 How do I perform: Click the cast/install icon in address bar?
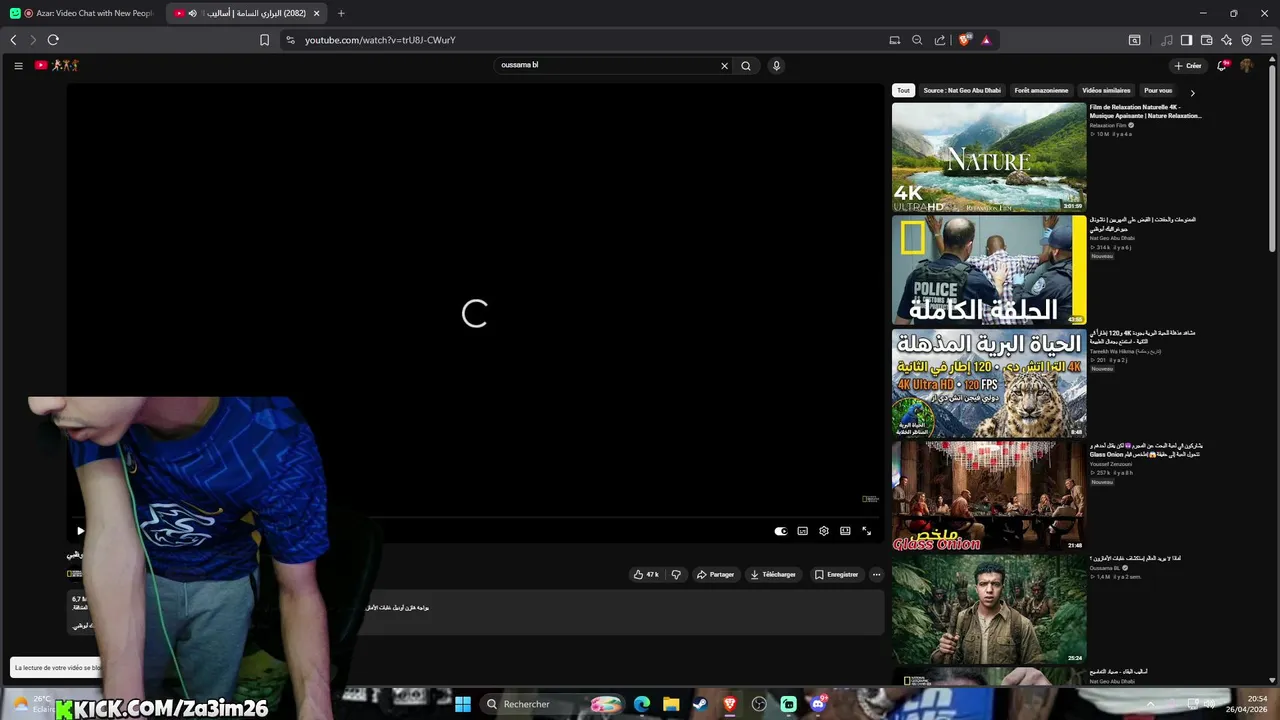(895, 40)
